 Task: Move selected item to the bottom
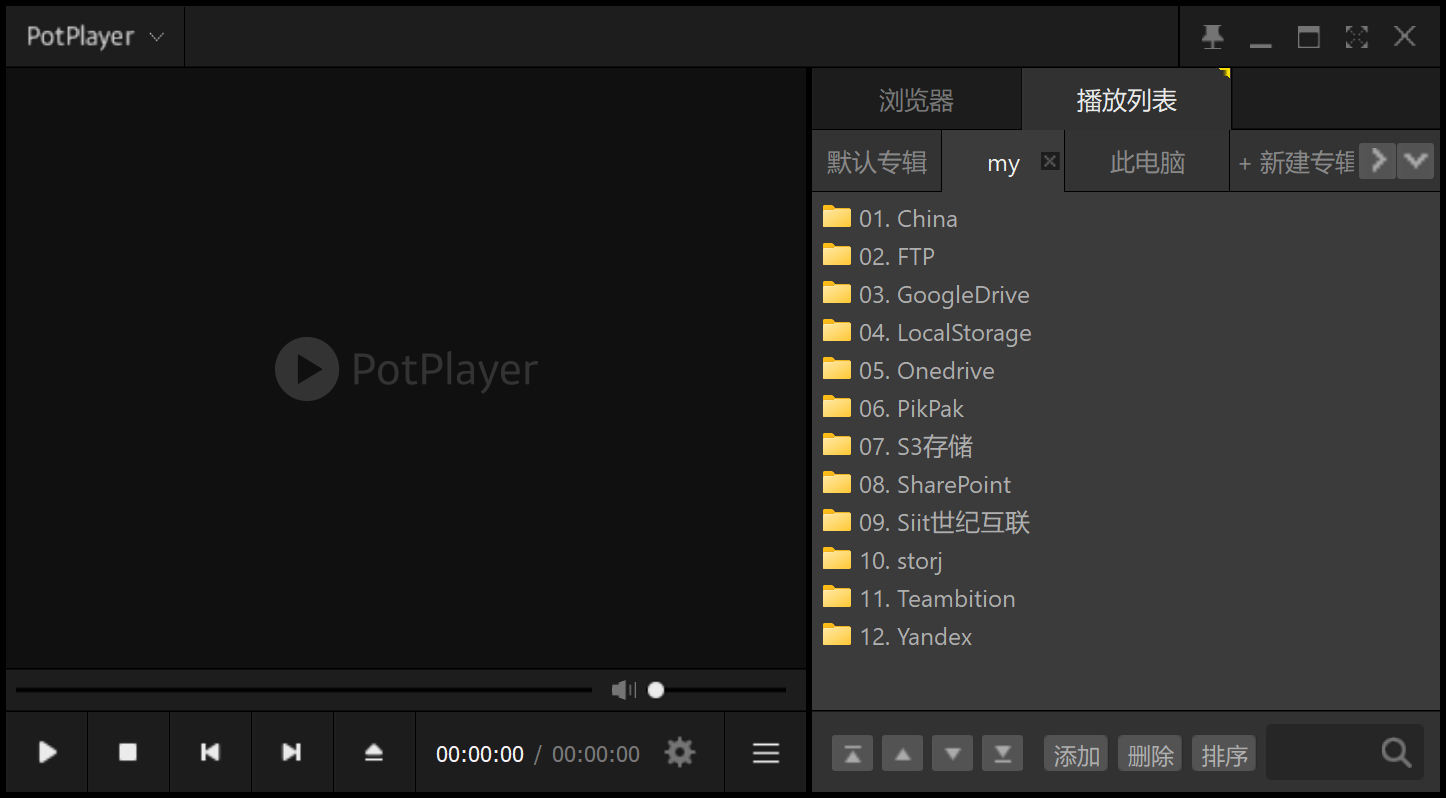(1002, 753)
